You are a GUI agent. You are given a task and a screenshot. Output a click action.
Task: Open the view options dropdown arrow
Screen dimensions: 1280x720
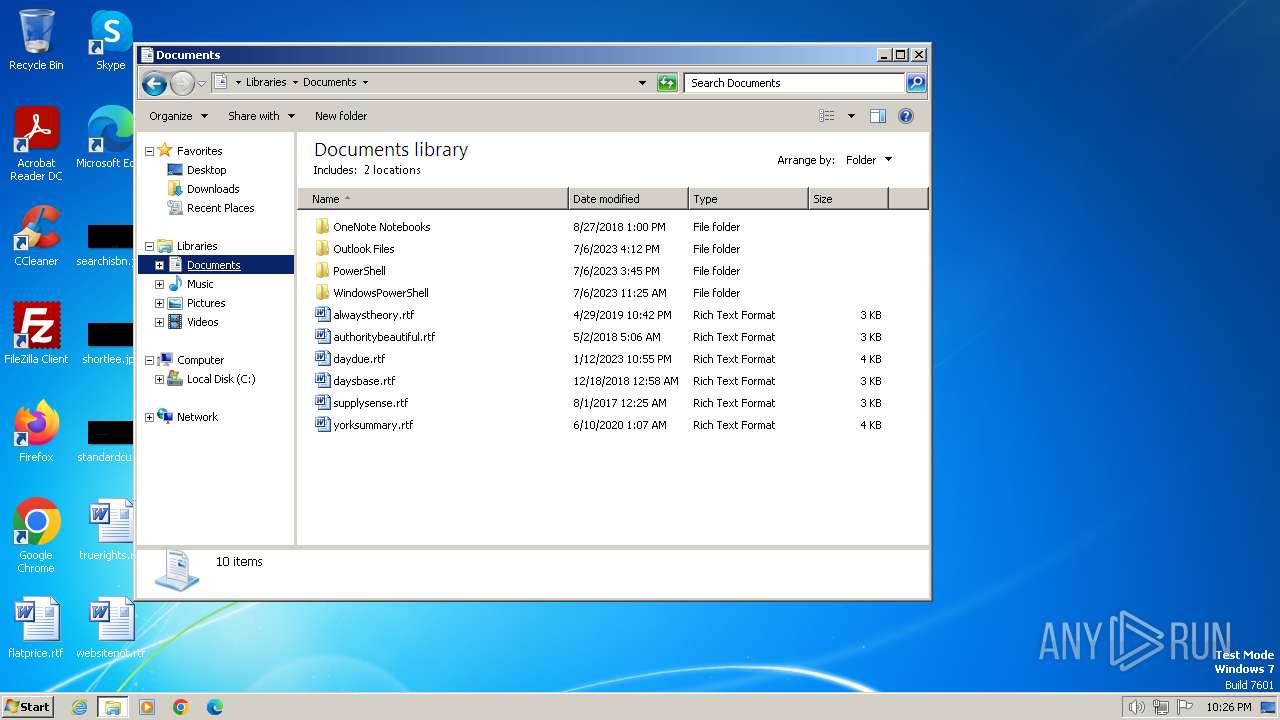coord(851,116)
